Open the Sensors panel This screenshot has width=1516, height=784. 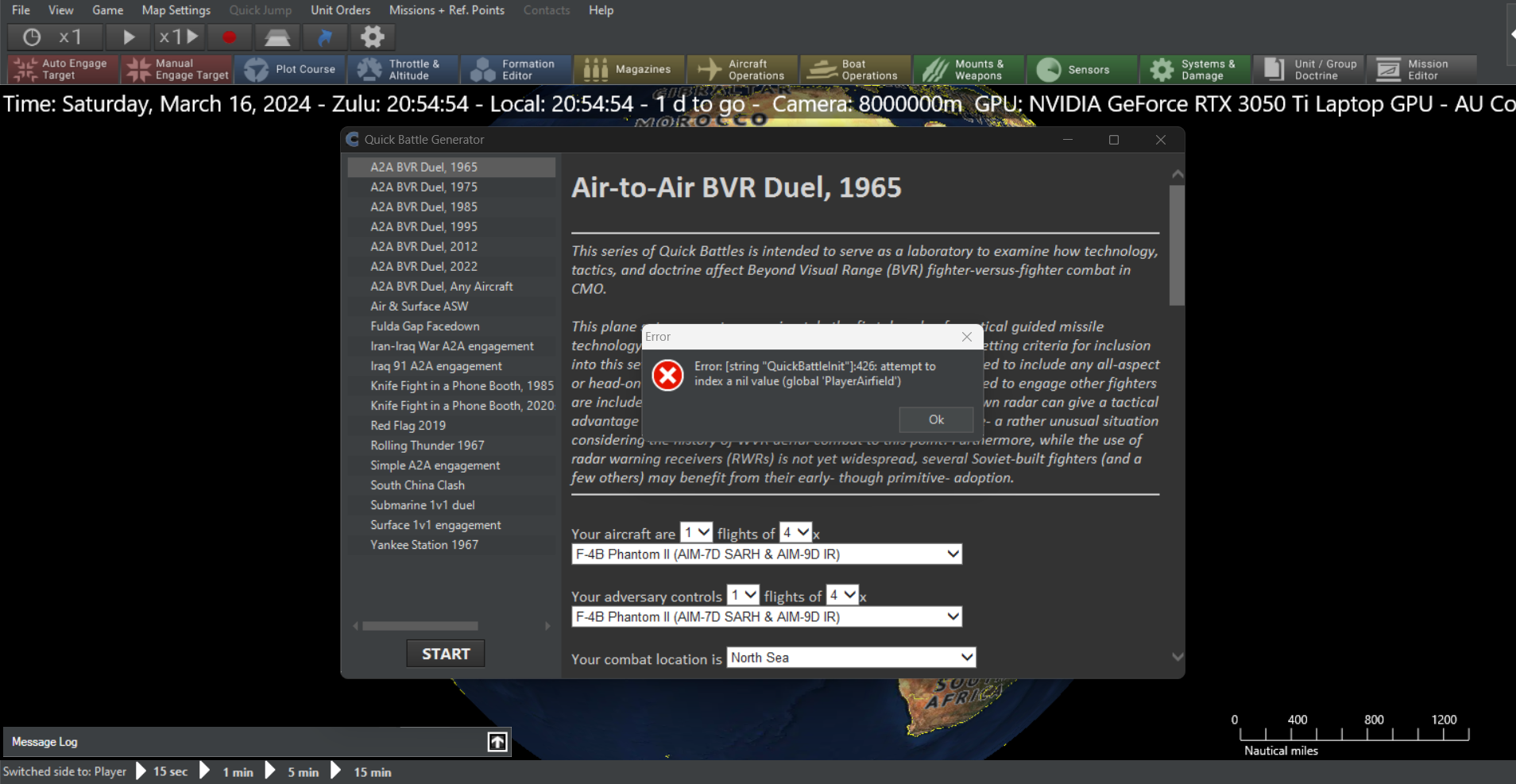point(1081,69)
